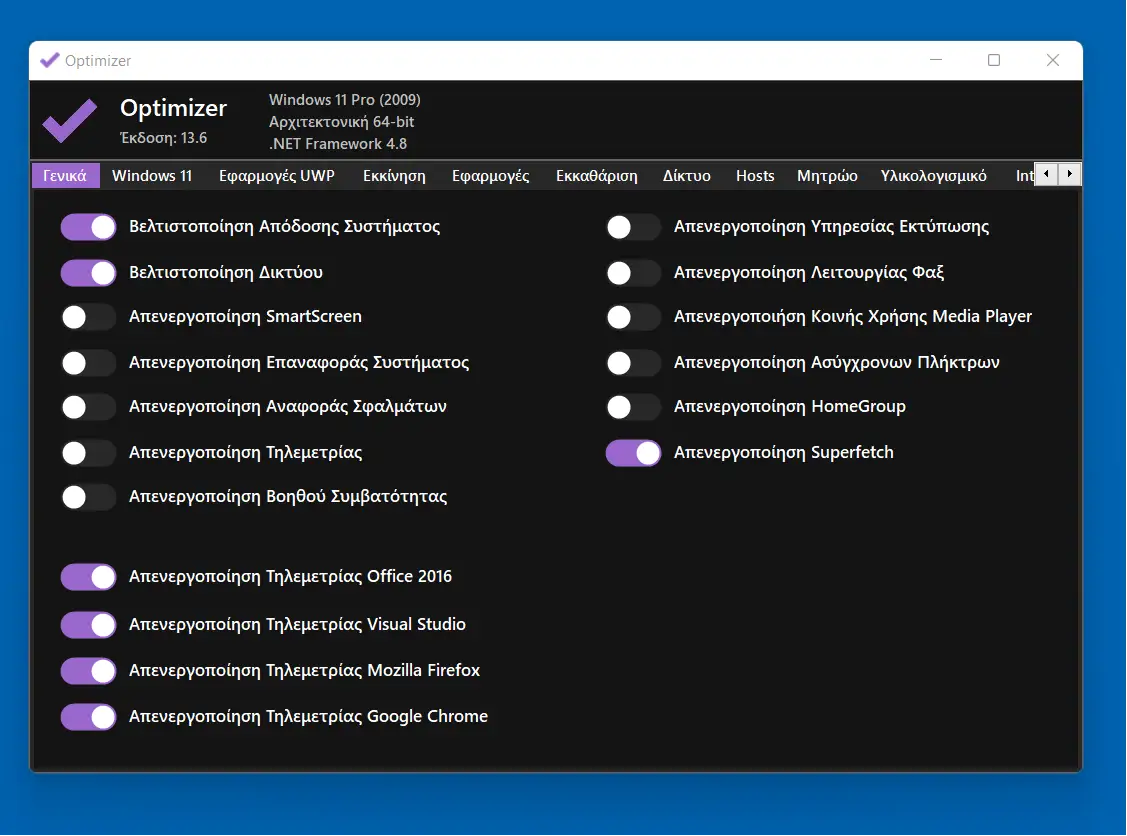Image resolution: width=1127 pixels, height=836 pixels.
Task: Toggle Τηλεμετρίας Google Chrome switch
Action: 88,717
